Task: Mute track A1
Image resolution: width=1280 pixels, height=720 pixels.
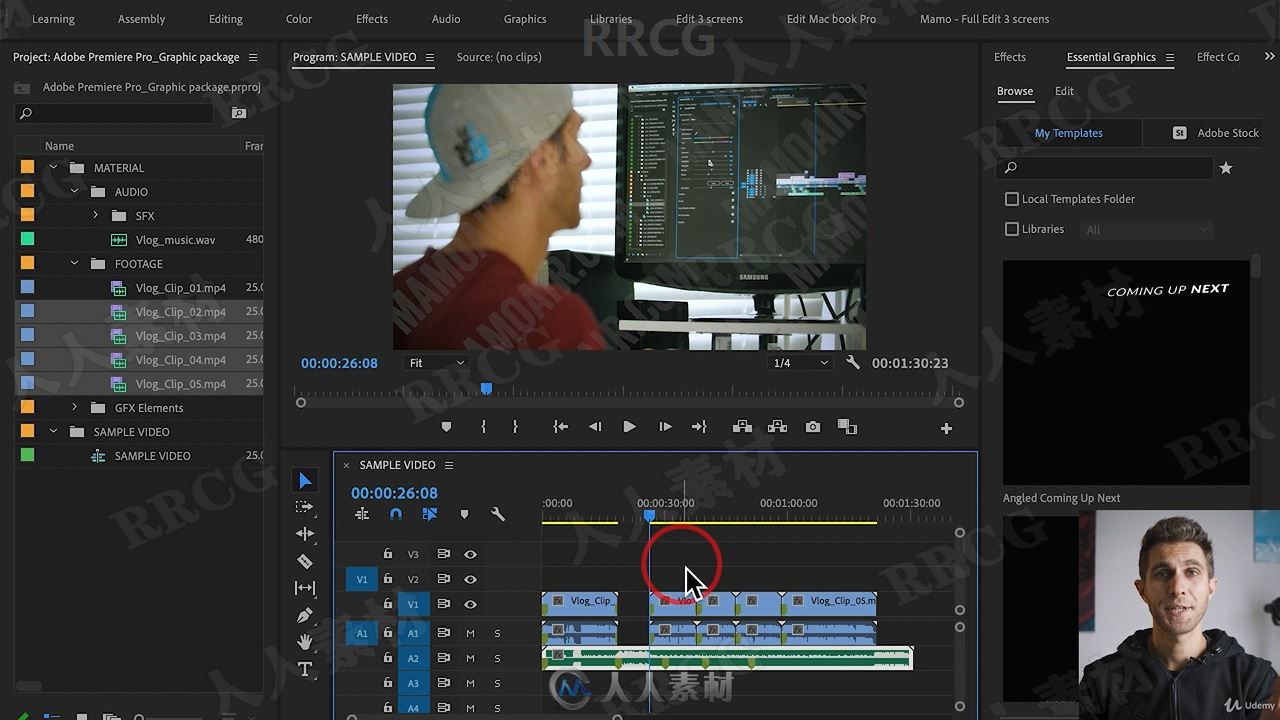Action: pos(470,633)
